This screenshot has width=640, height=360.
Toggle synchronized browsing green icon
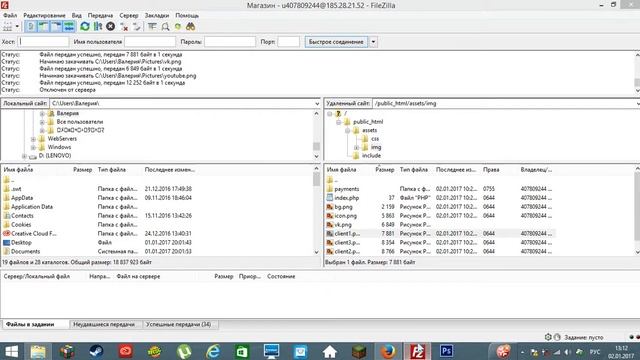tap(178, 27)
